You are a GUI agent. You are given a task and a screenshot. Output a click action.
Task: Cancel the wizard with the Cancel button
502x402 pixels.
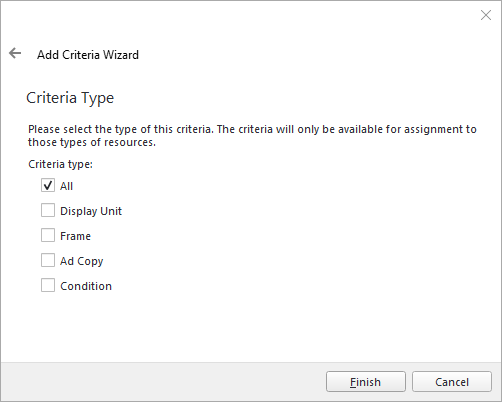(452, 382)
